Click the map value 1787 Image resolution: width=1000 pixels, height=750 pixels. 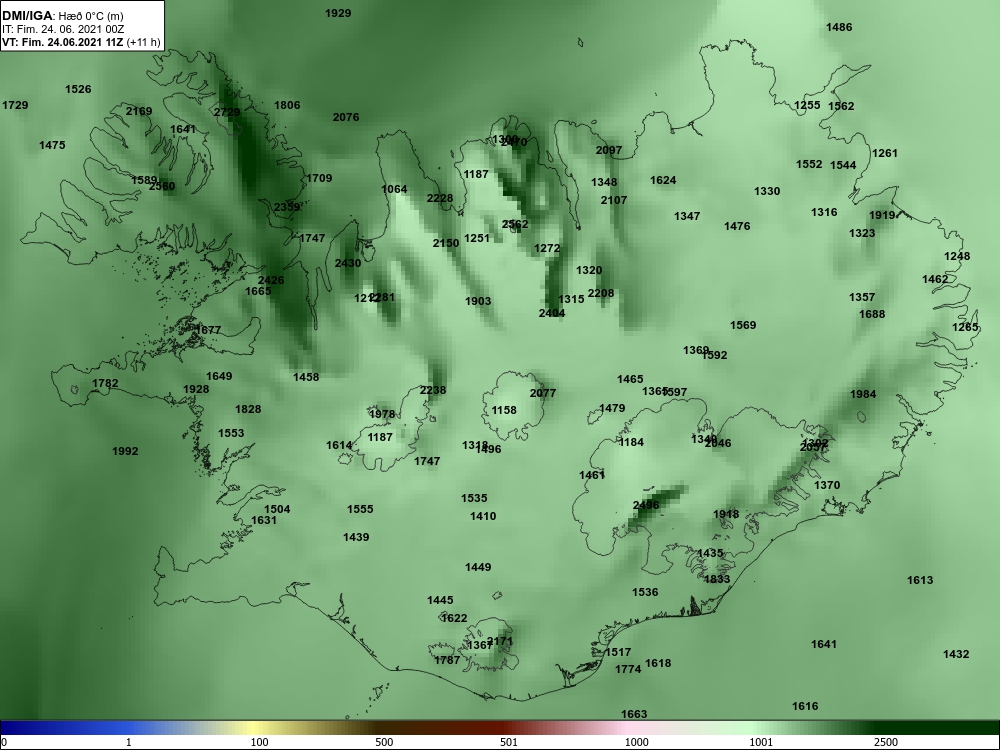[447, 661]
